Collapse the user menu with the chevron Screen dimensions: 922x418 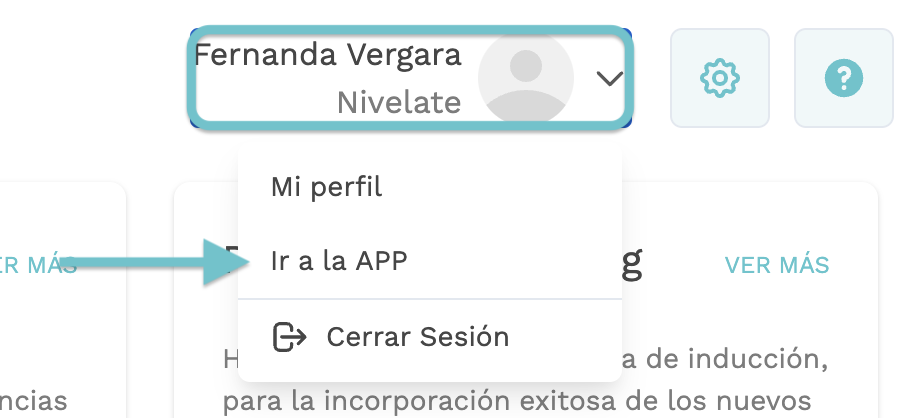click(x=609, y=78)
